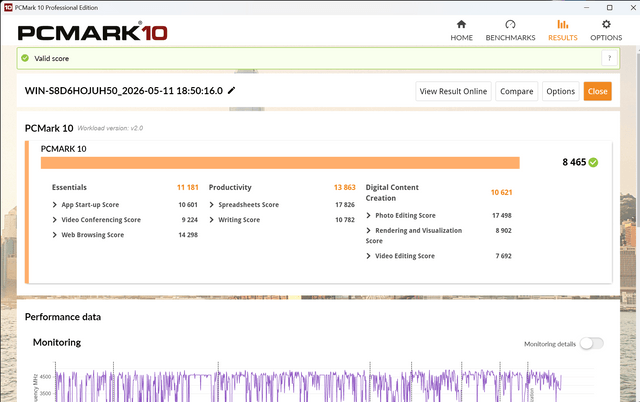Open the Benchmarks gauge icon
Screen dimensions: 640x402
pyautogui.click(x=510, y=24)
